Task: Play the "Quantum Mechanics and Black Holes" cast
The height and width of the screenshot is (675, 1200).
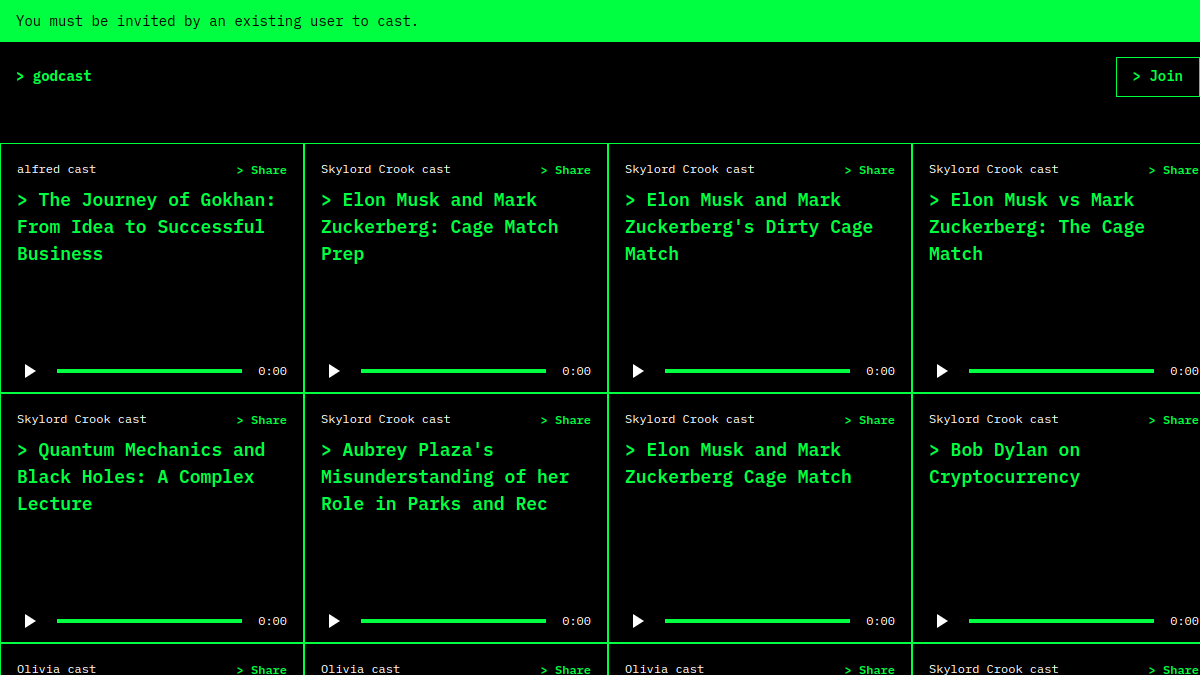Action: tap(30, 621)
